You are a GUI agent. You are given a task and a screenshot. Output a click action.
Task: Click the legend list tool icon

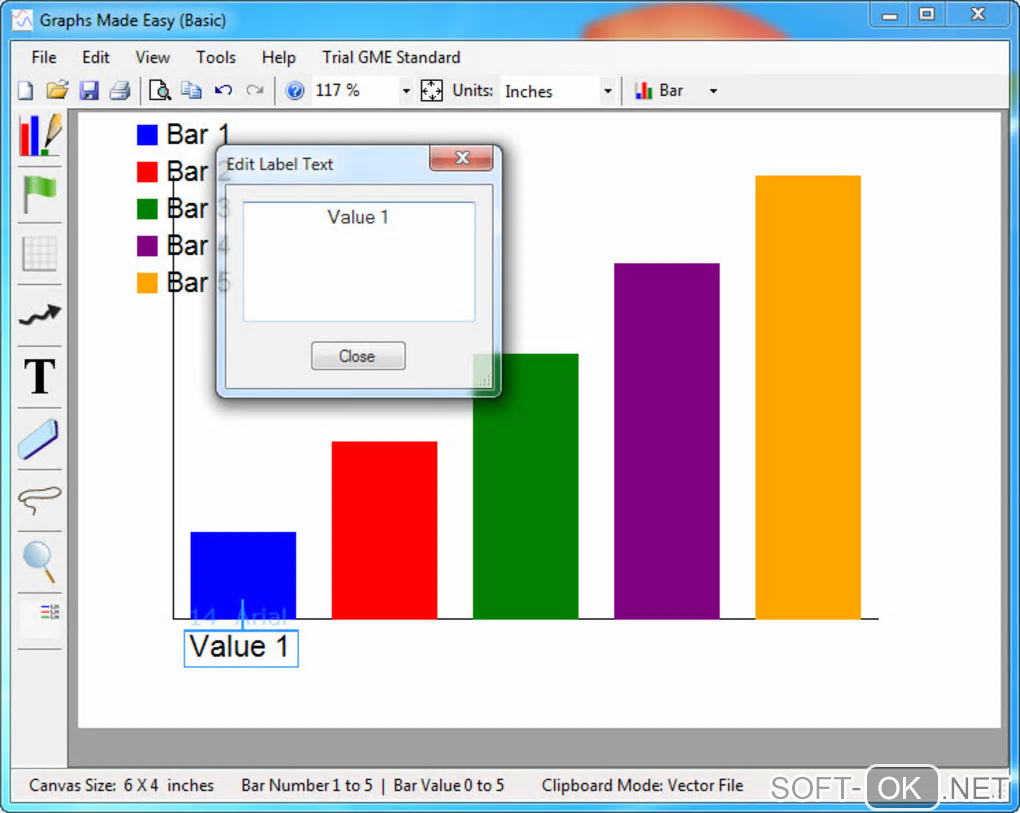[x=49, y=611]
